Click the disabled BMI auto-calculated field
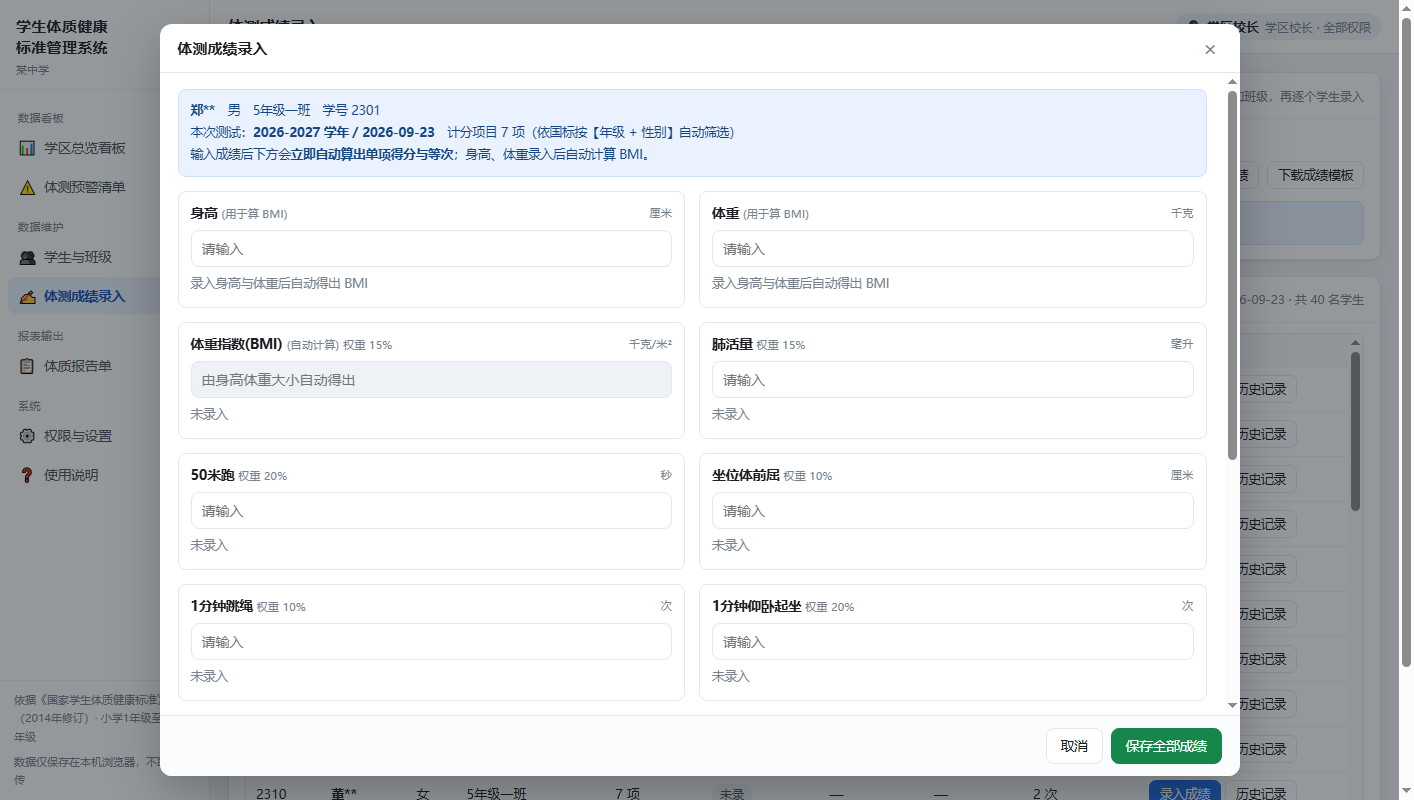Image resolution: width=1414 pixels, height=800 pixels. tap(431, 380)
